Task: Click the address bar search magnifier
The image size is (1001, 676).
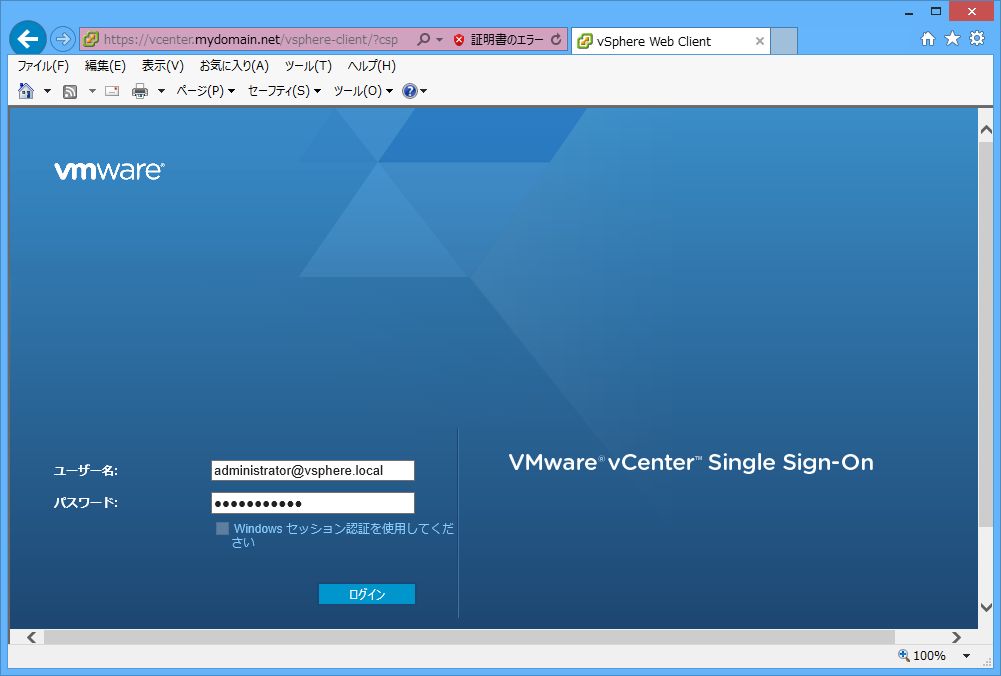Action: [x=423, y=40]
